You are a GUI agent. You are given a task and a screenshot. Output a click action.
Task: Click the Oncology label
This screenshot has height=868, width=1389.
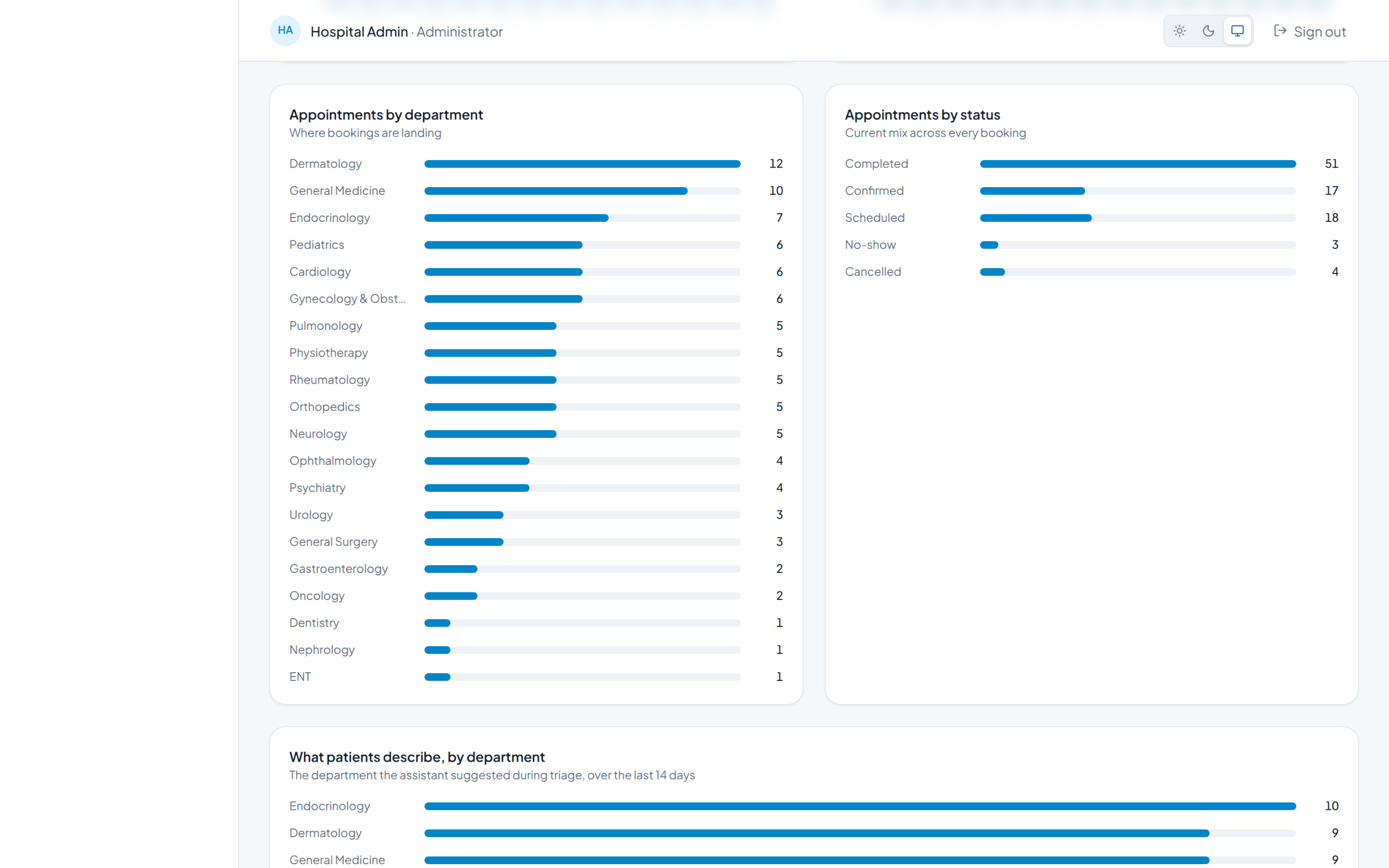[317, 595]
